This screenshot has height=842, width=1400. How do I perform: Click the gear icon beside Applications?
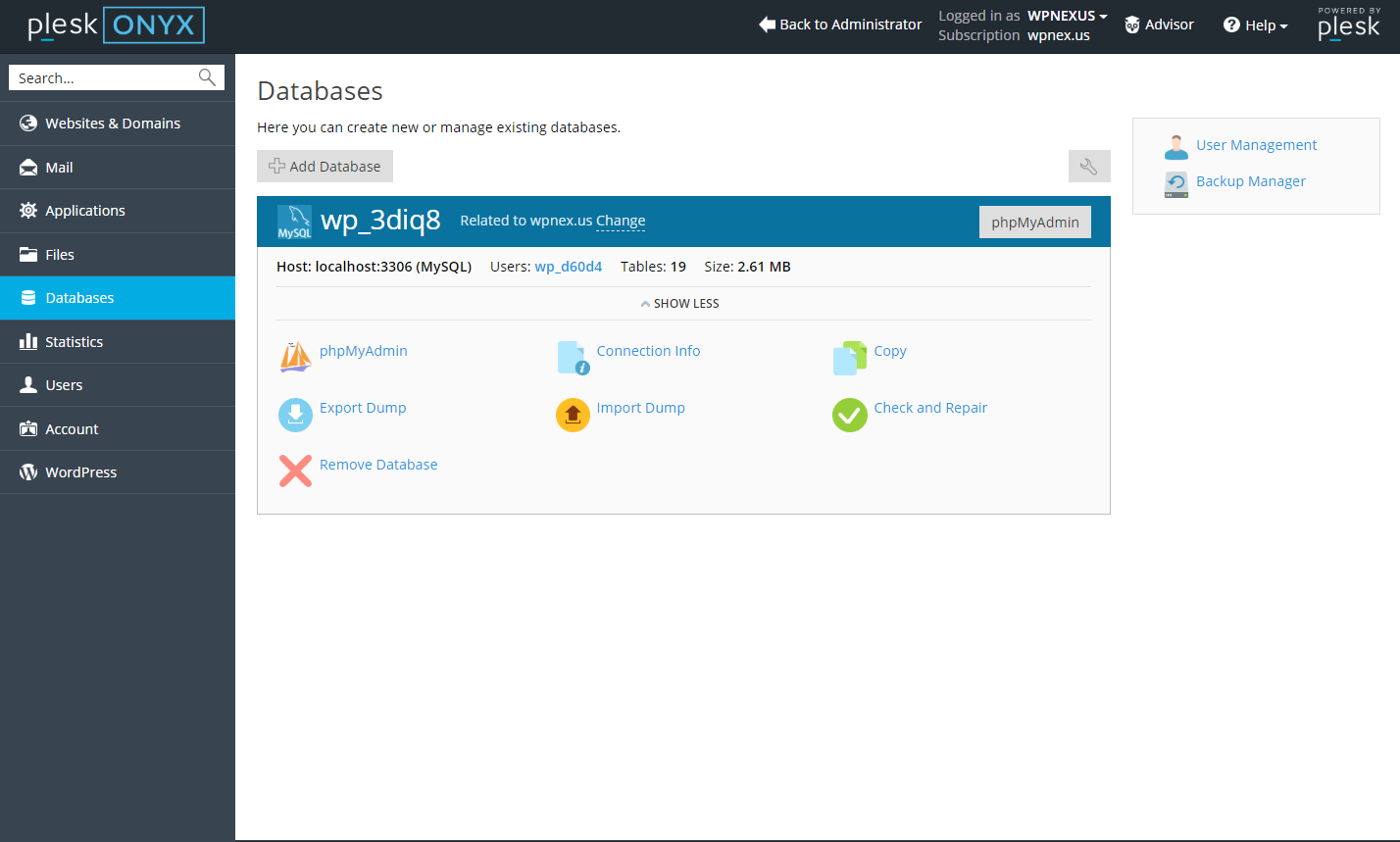point(28,211)
